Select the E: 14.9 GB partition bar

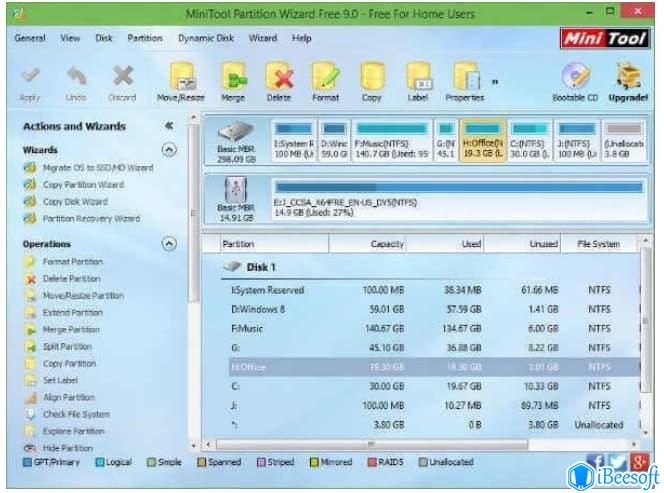click(459, 199)
